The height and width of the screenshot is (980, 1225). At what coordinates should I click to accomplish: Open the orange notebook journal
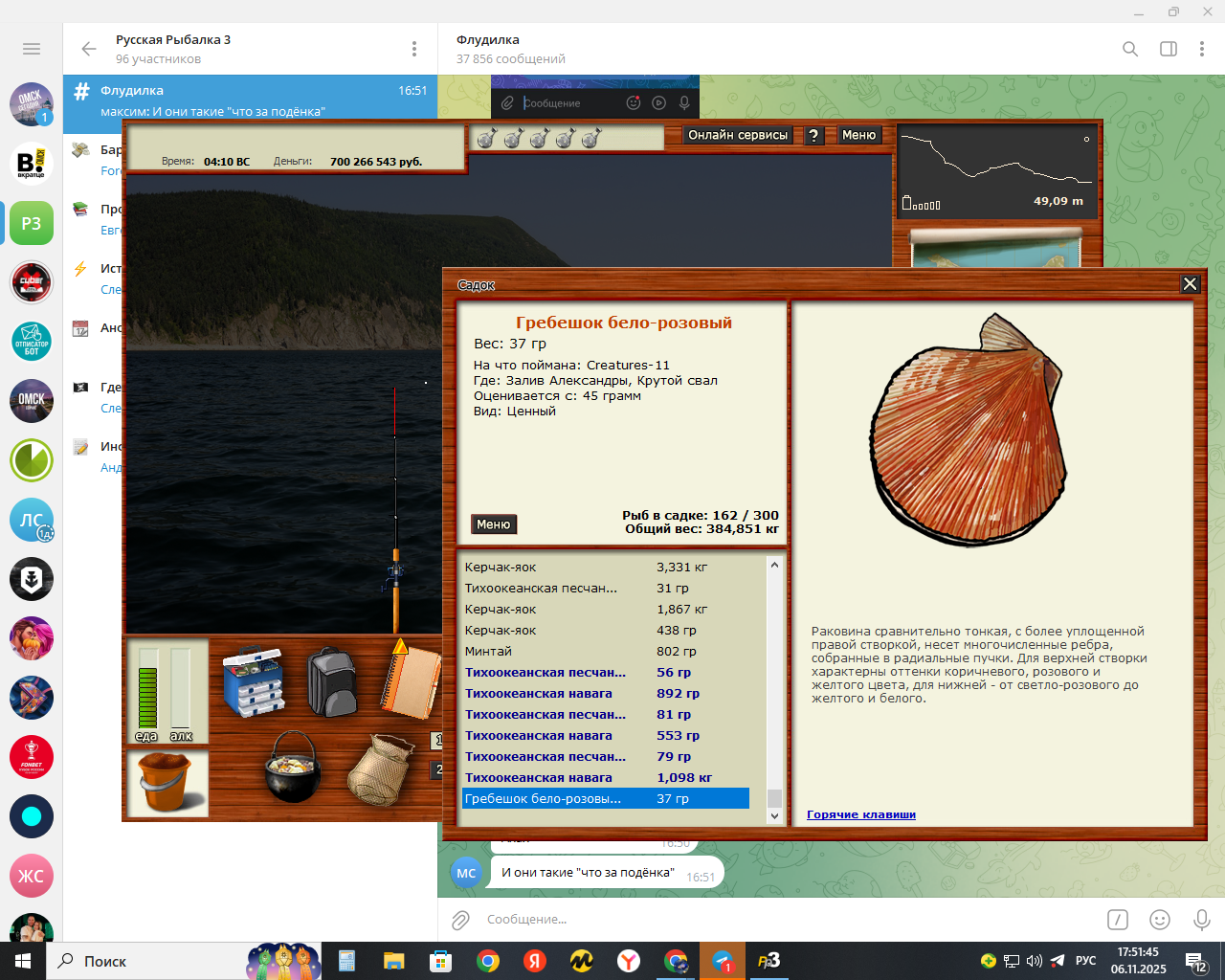tap(410, 680)
